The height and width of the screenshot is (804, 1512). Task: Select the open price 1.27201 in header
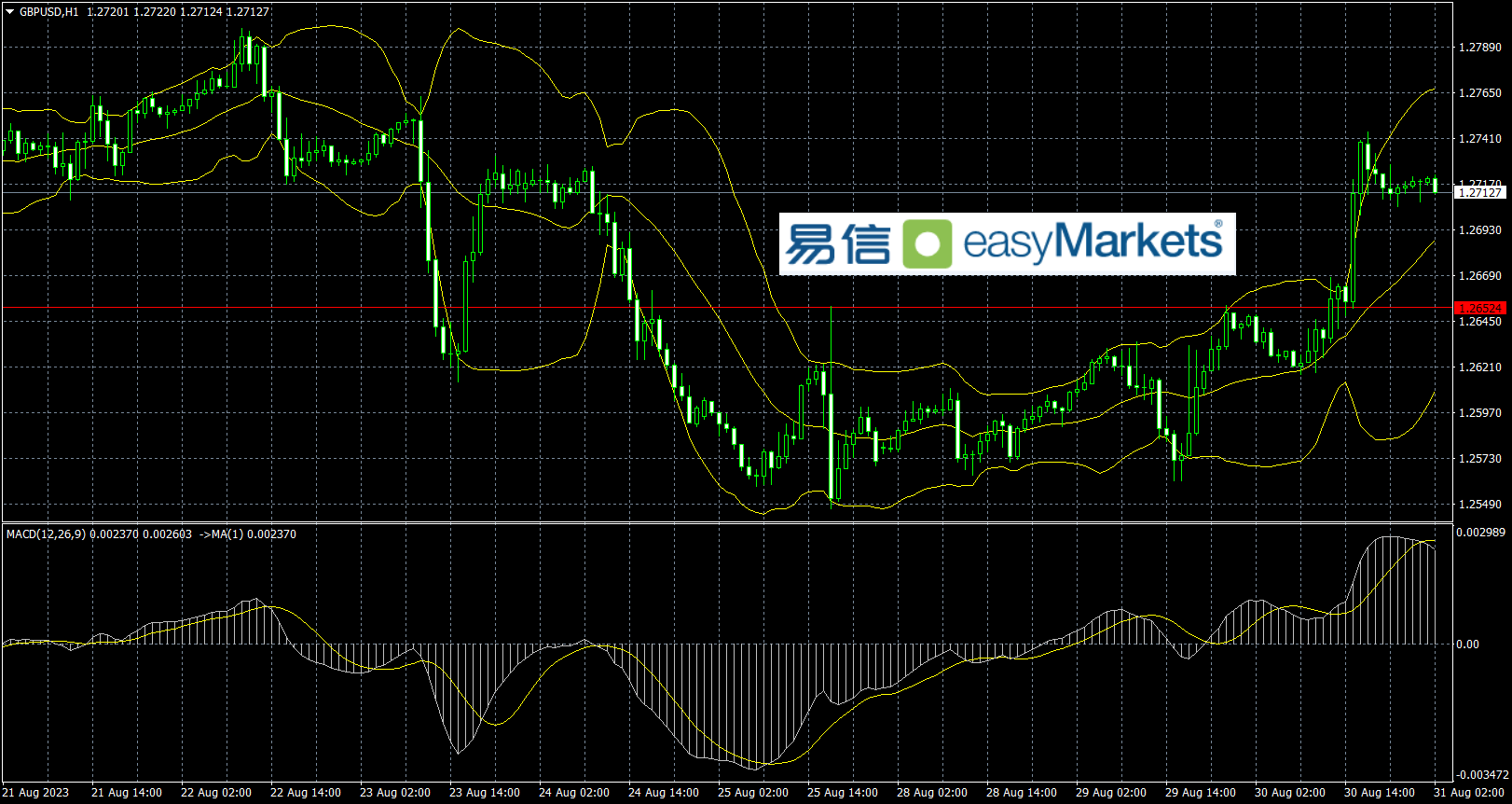[x=108, y=12]
